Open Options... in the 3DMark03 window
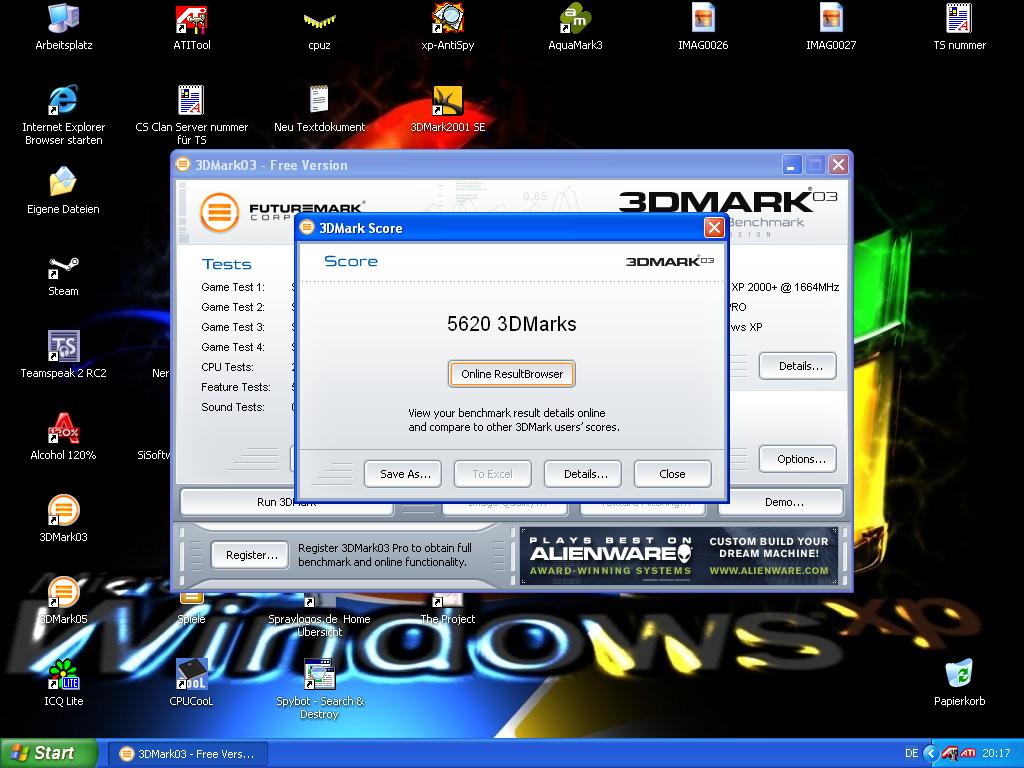Viewport: 1024px width, 768px height. pyautogui.click(x=797, y=459)
